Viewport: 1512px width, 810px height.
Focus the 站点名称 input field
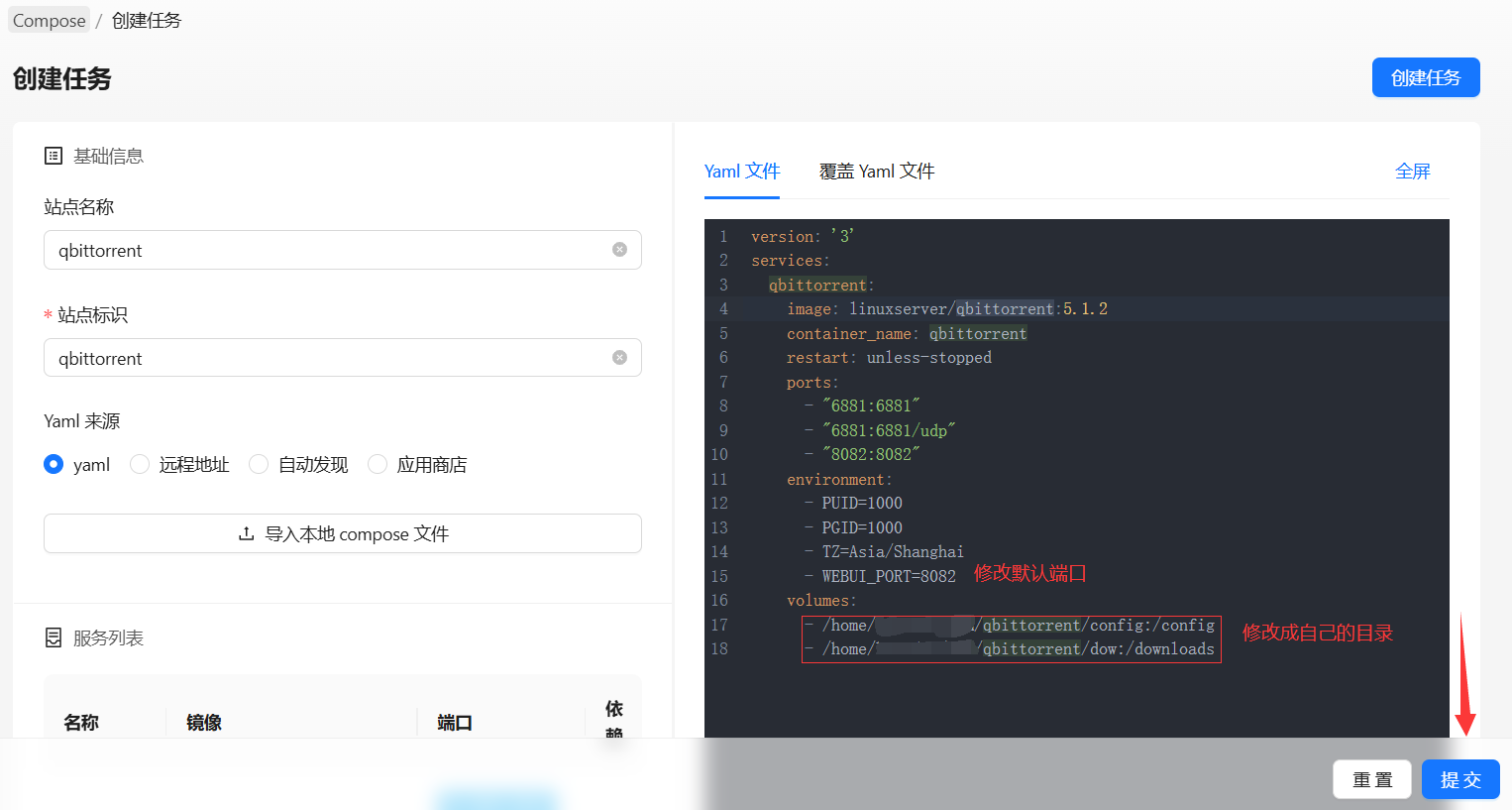click(x=343, y=250)
